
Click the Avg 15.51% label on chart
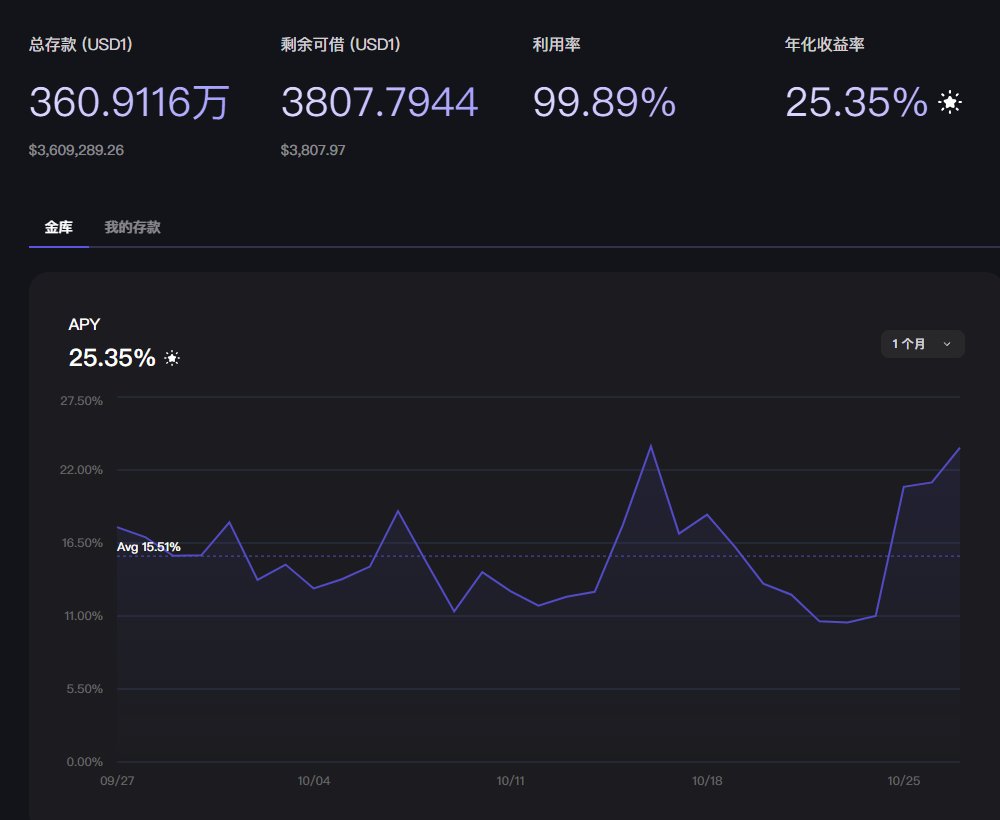pyautogui.click(x=148, y=547)
